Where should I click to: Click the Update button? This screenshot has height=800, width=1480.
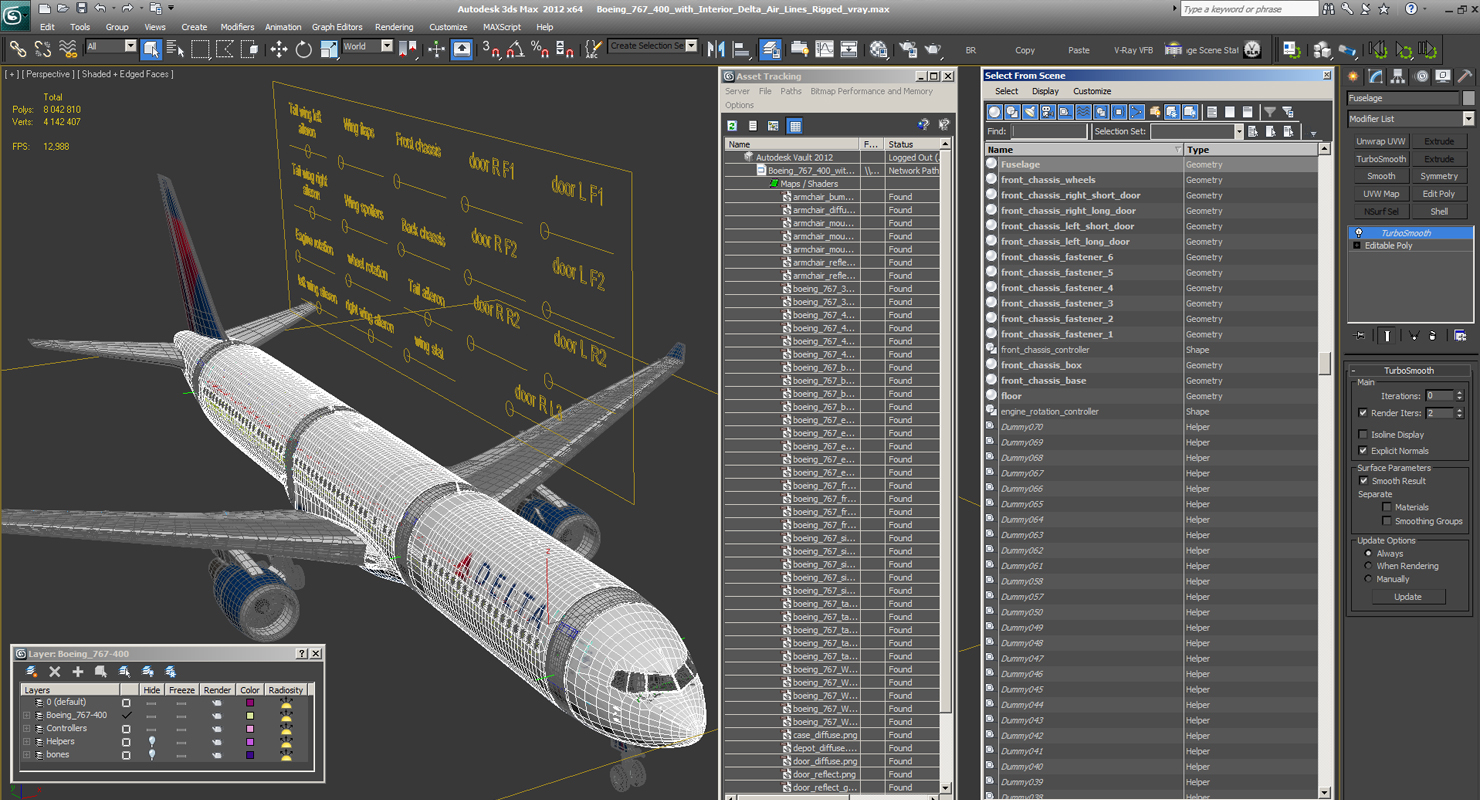tap(1408, 597)
